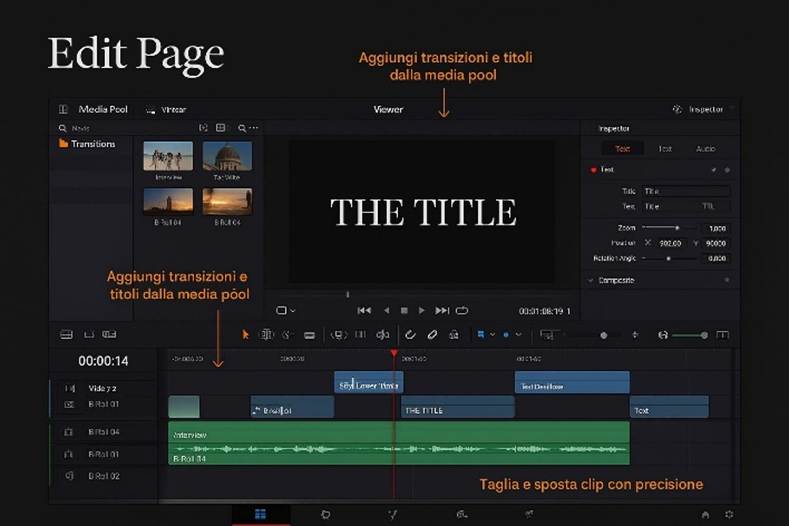Toggle the red Text enable dot in Inspector
Viewport: 789px width, 526px height.
[x=593, y=170]
